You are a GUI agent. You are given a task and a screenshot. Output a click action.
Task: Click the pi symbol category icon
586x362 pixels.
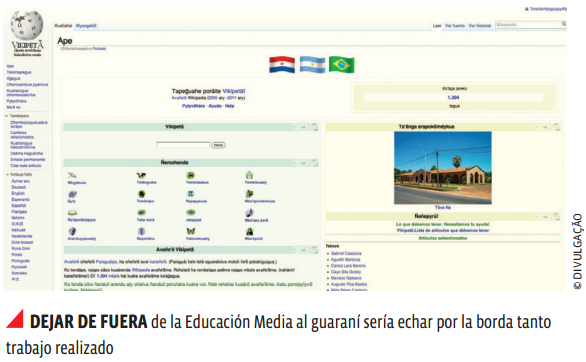click(x=191, y=194)
